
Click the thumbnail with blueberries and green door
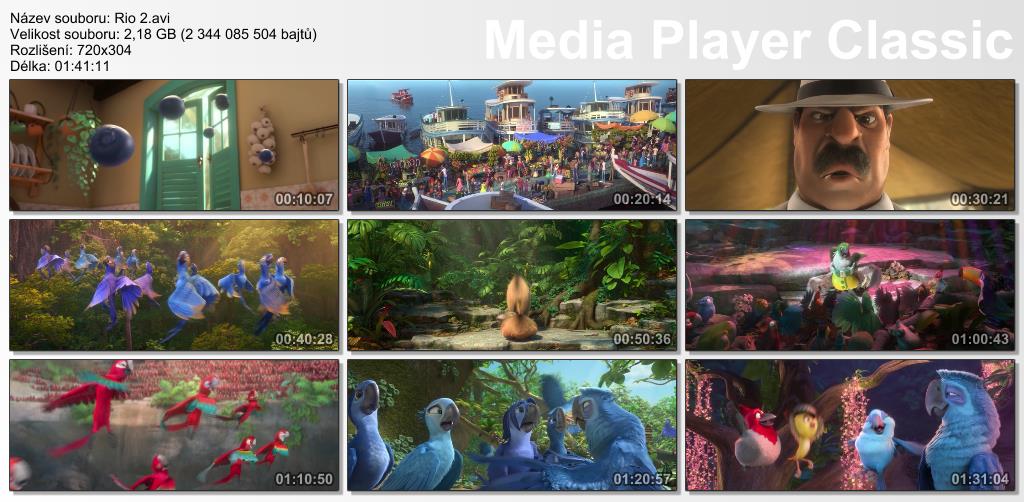tap(174, 145)
